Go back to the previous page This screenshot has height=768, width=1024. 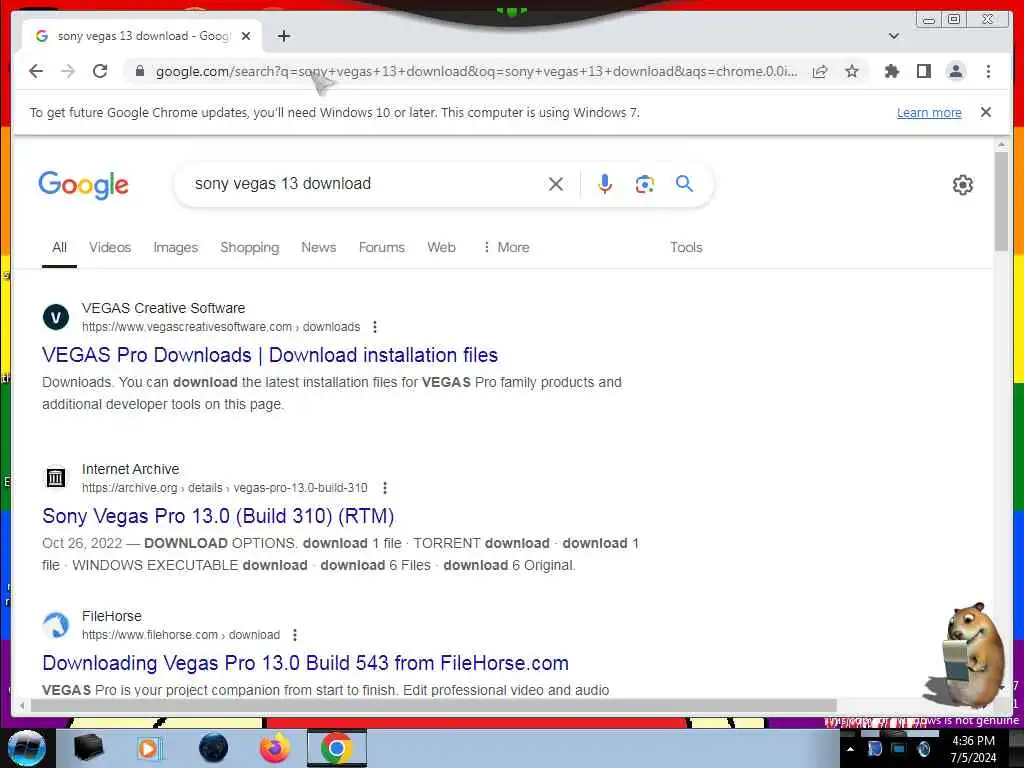[x=36, y=71]
